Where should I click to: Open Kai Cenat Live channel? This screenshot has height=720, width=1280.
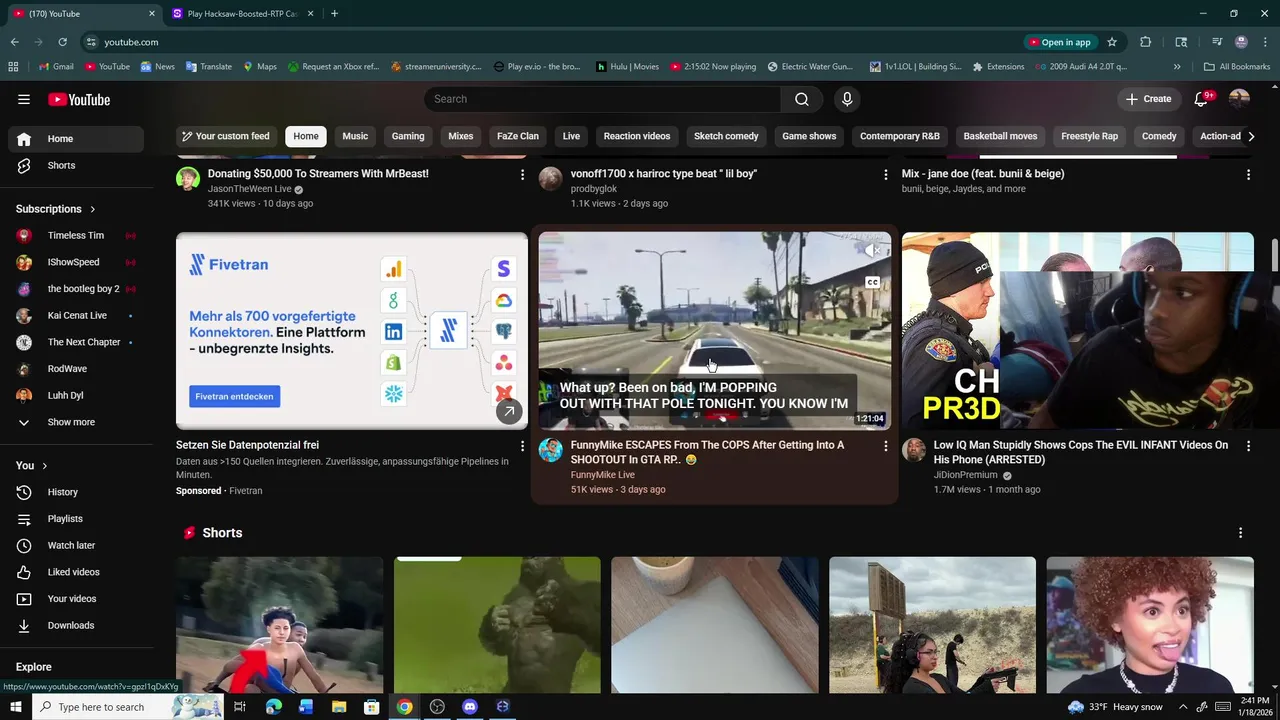click(76, 316)
